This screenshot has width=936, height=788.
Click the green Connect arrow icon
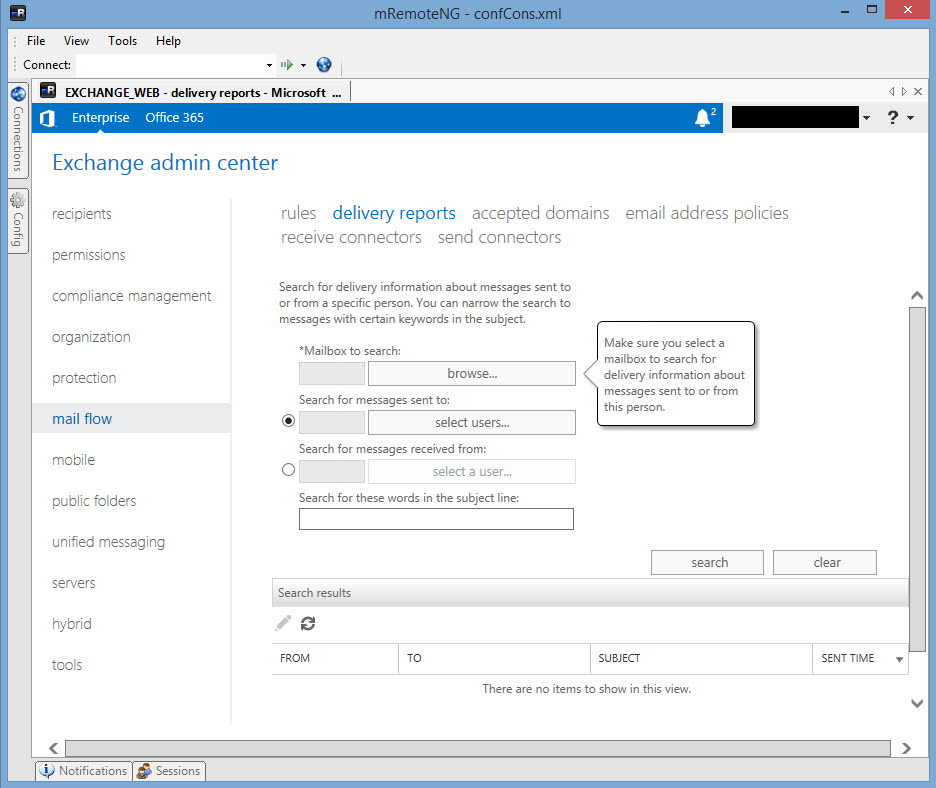click(287, 64)
